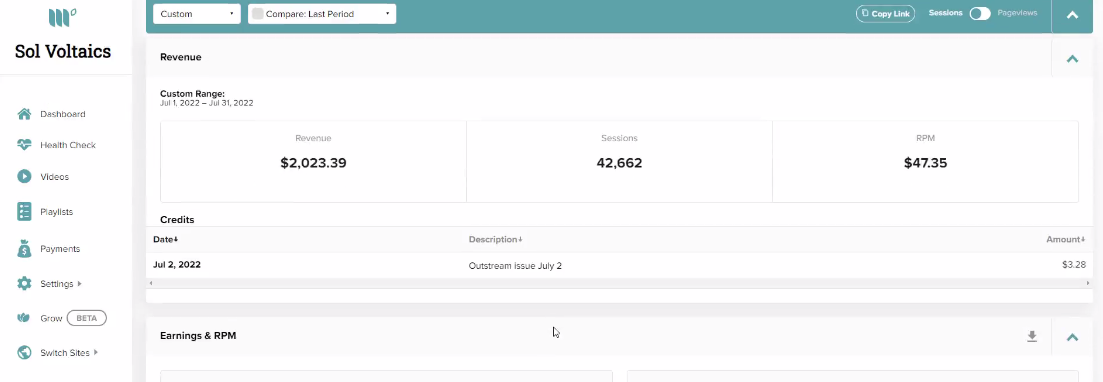Click the Switch Sites globe icon

pyautogui.click(x=25, y=352)
